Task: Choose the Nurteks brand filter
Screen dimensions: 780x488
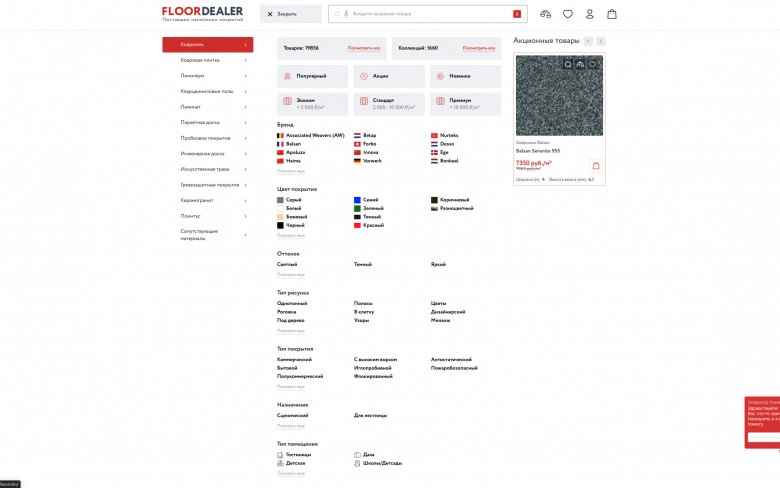Action: coord(445,135)
